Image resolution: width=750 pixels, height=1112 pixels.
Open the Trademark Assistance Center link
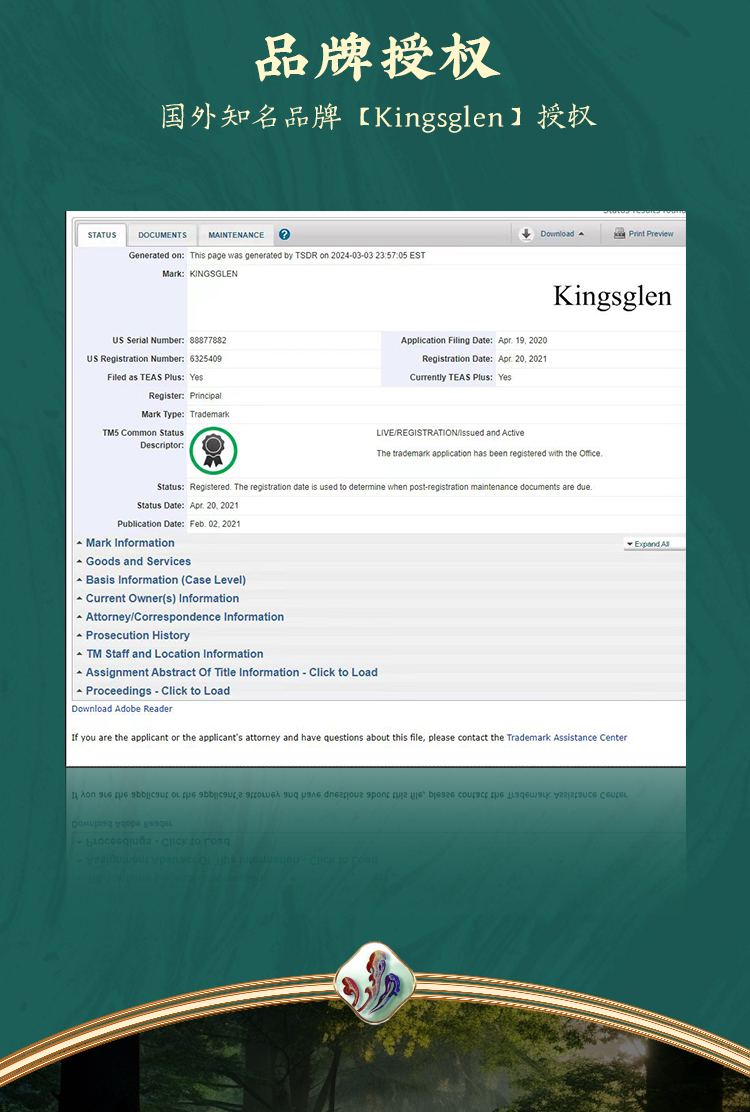[566, 738]
